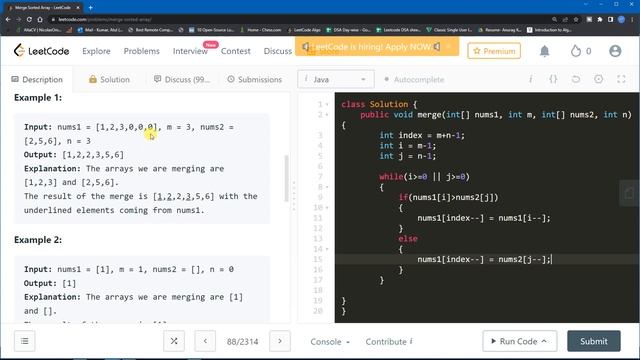Click the LeetCode is hiring banner
This screenshot has height=360, width=640.
(x=377, y=47)
